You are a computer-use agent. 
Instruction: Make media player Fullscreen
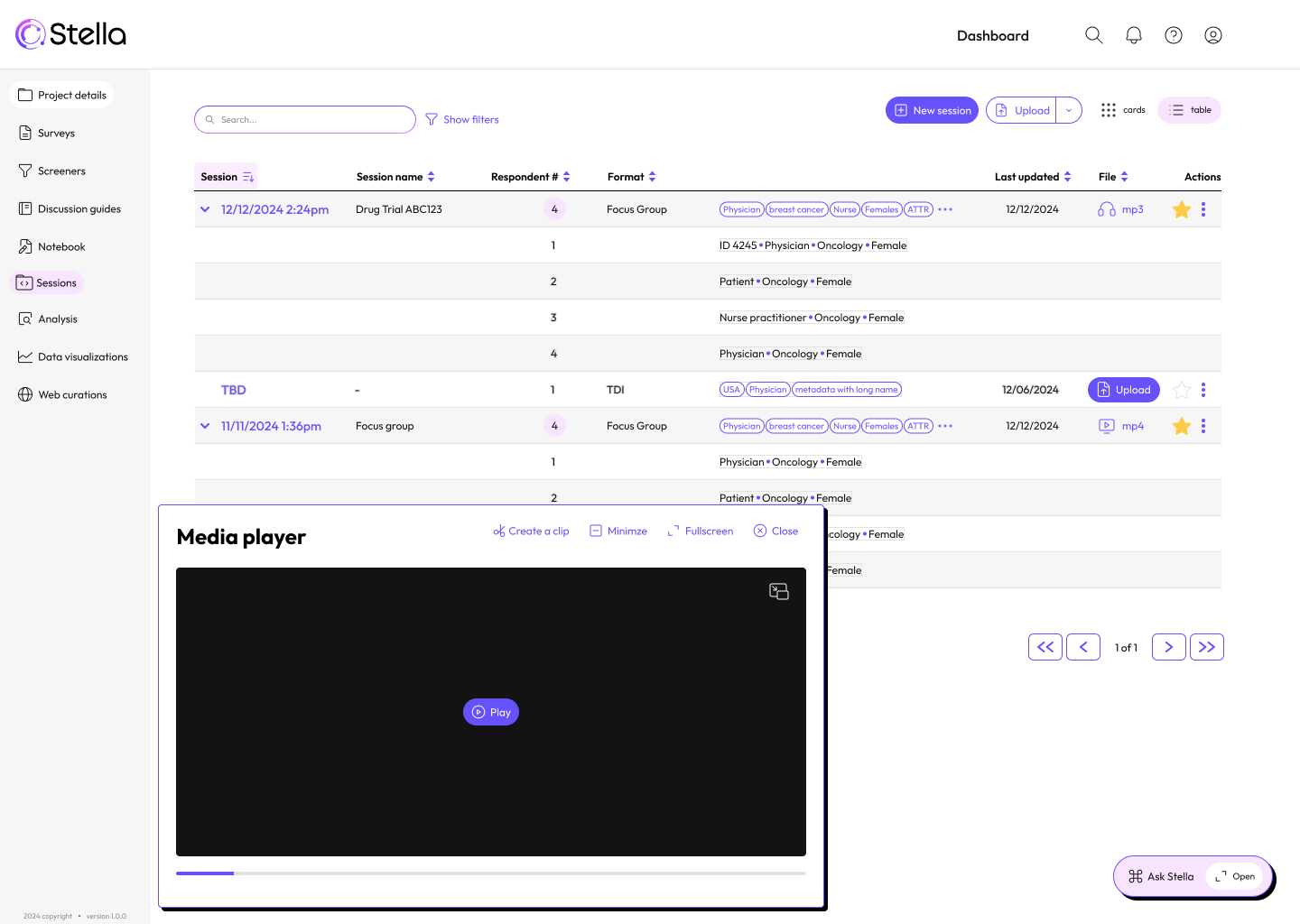pyautogui.click(x=700, y=531)
